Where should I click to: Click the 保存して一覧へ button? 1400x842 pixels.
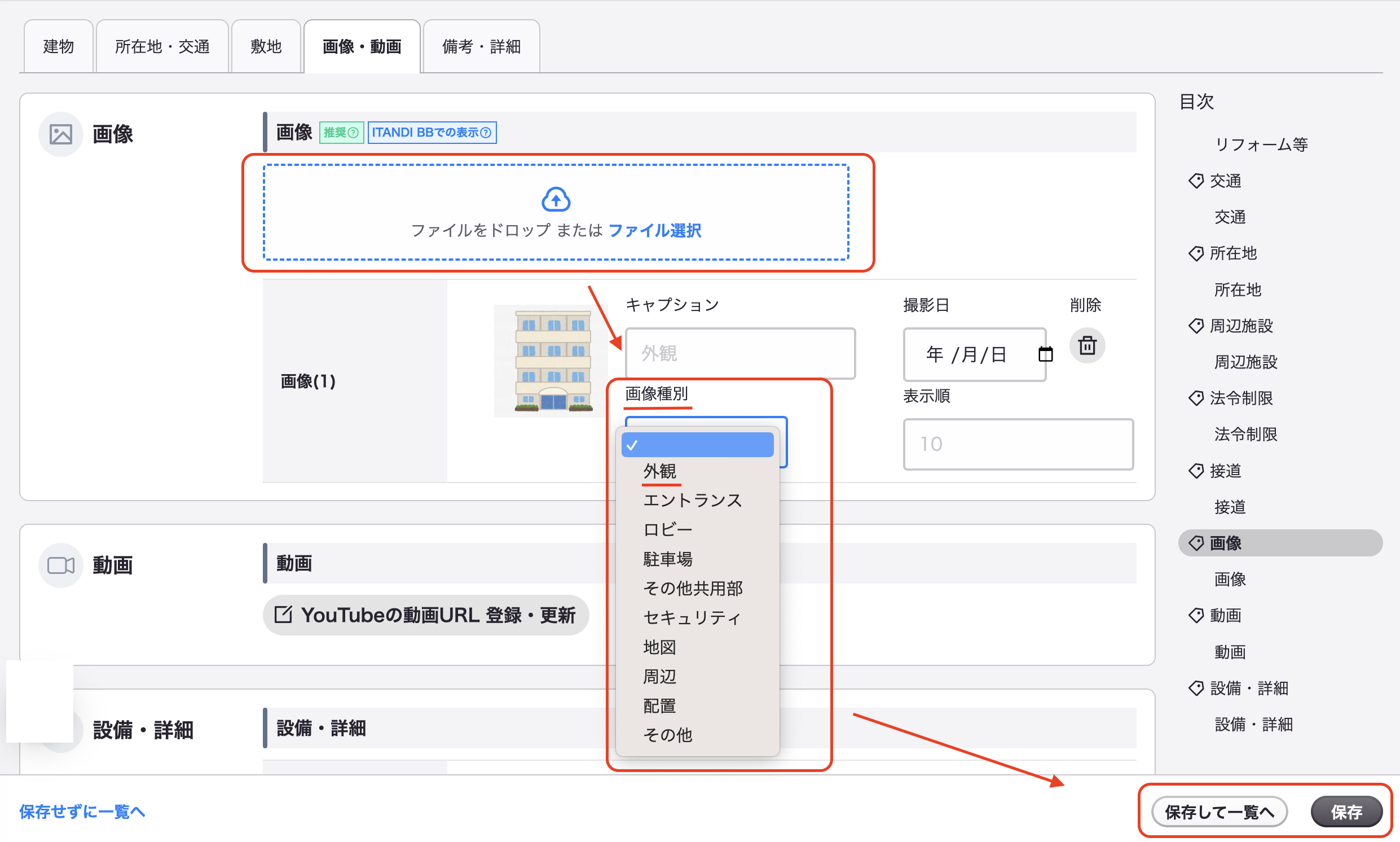1218,812
